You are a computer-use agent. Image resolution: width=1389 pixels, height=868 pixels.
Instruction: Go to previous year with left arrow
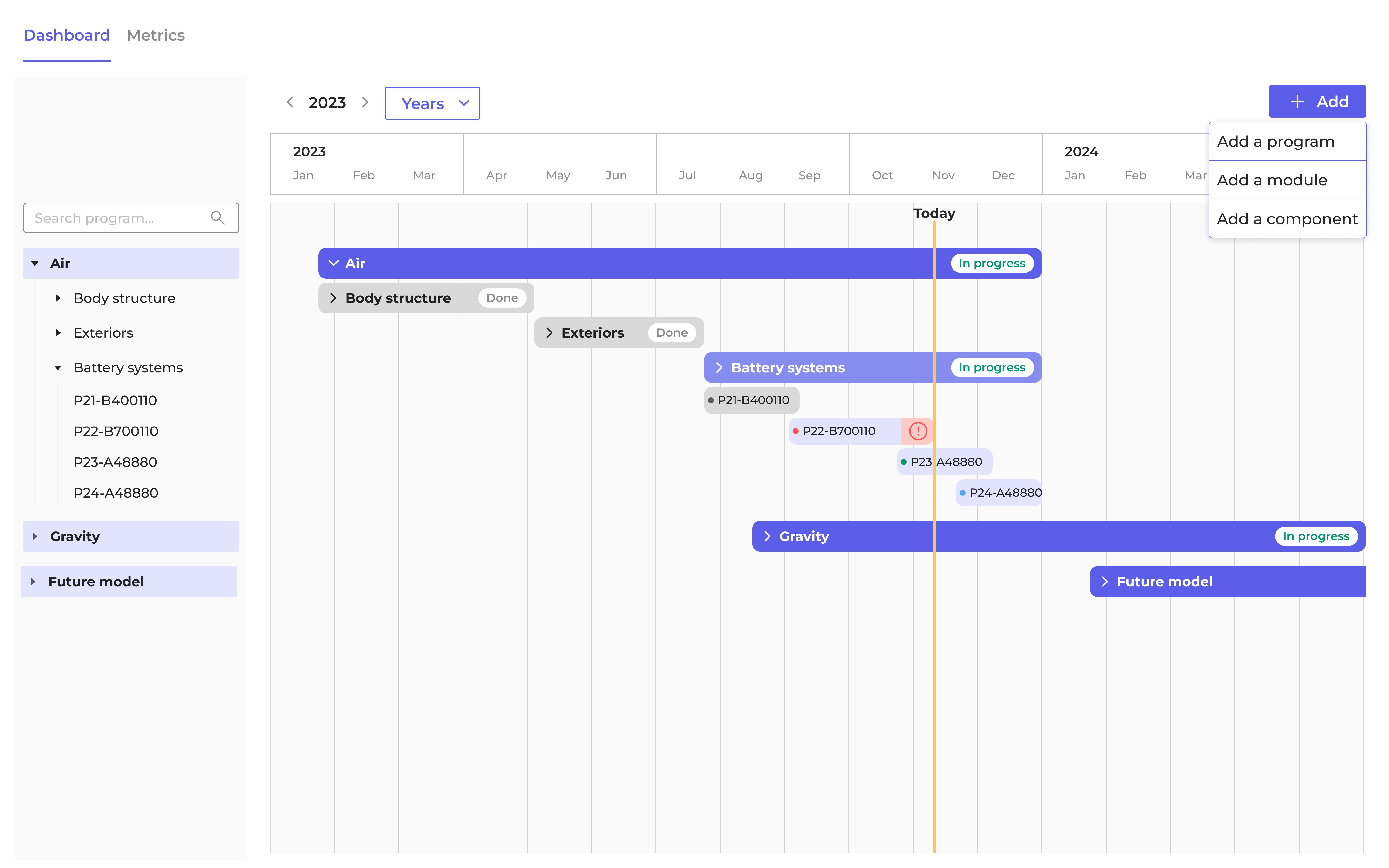pyautogui.click(x=290, y=102)
